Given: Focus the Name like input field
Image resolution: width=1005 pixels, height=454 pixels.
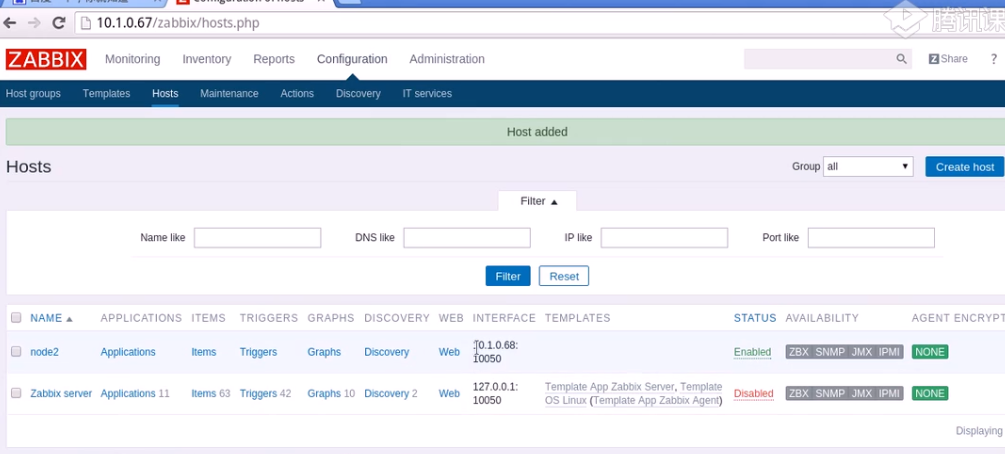Looking at the screenshot, I should pyautogui.click(x=257, y=238).
